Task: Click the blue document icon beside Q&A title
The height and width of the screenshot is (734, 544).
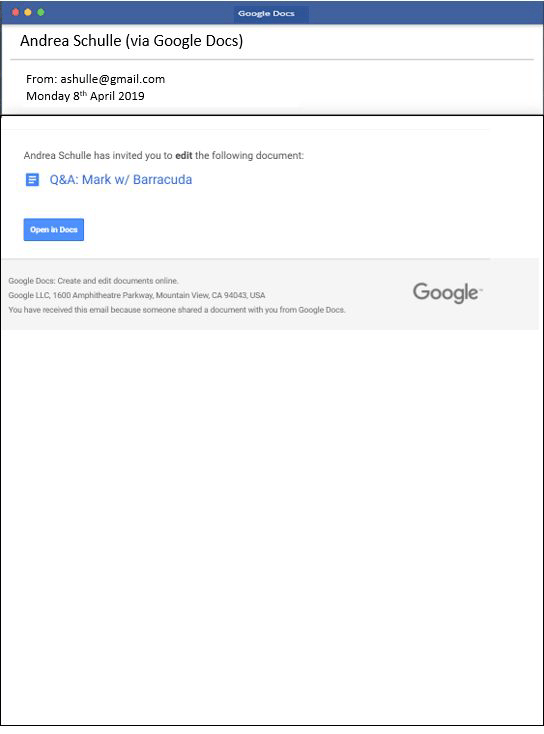Action: [x=32, y=179]
